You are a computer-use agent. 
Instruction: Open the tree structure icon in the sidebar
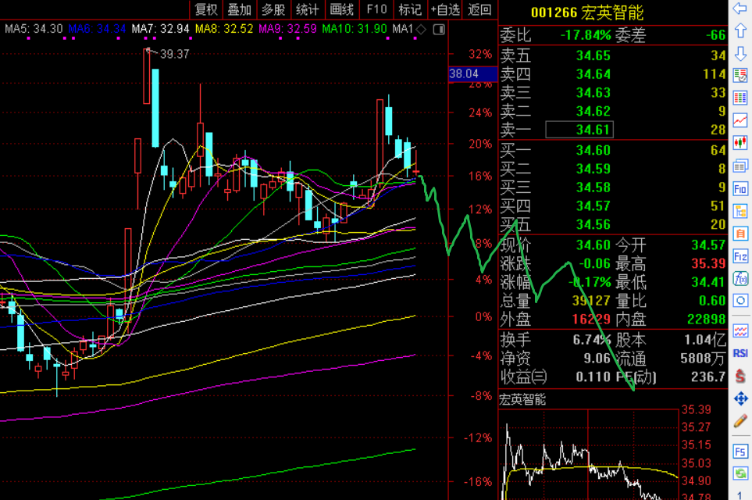coord(740,211)
